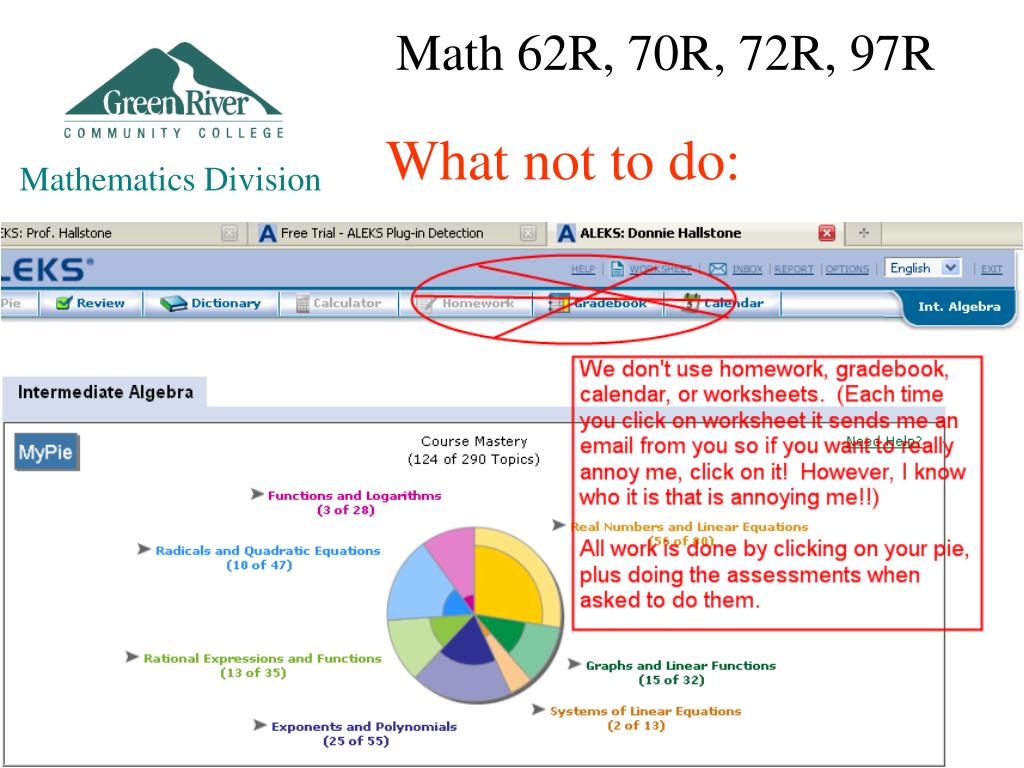Screen dimensions: 1024x768
Task: Open the OPTIONS link
Action: click(847, 269)
